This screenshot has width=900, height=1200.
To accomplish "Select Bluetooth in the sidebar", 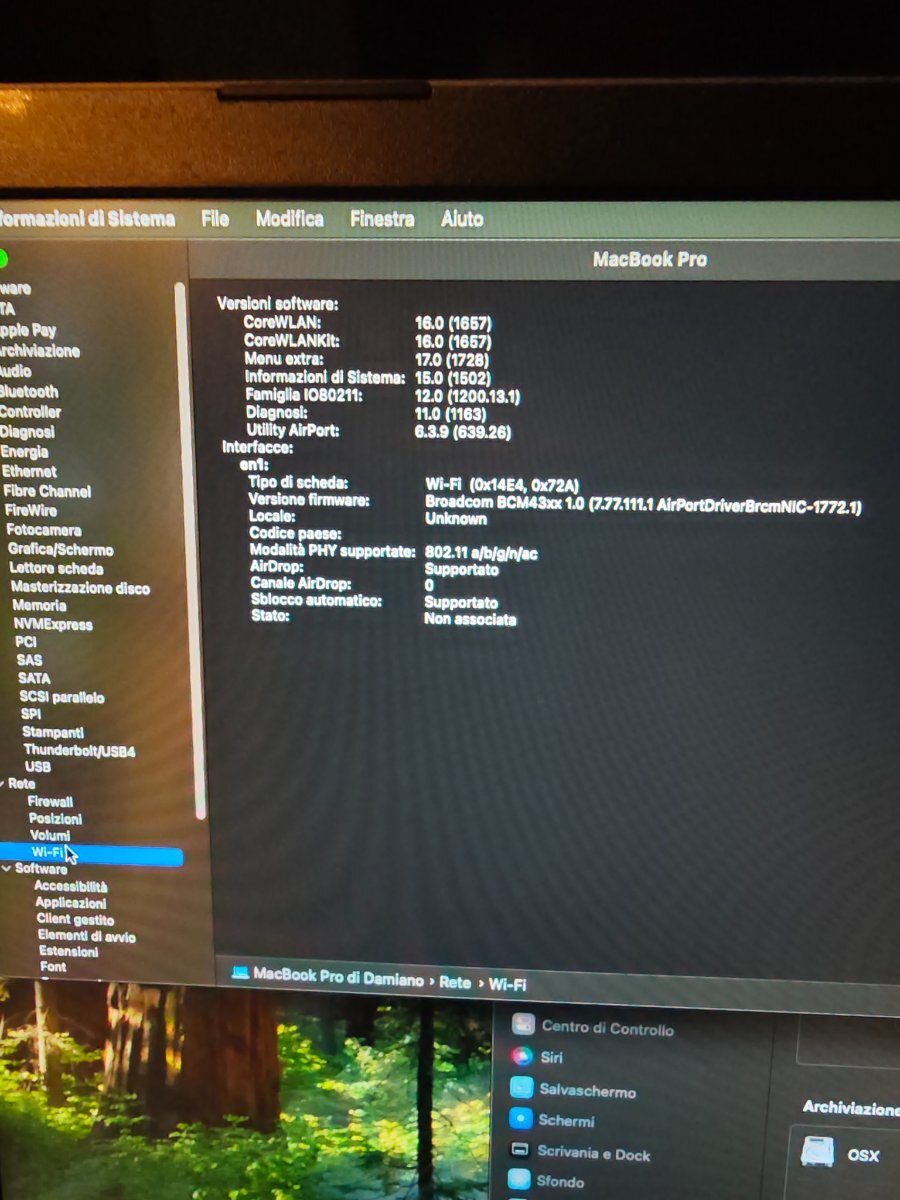I will pyautogui.click(x=29, y=392).
